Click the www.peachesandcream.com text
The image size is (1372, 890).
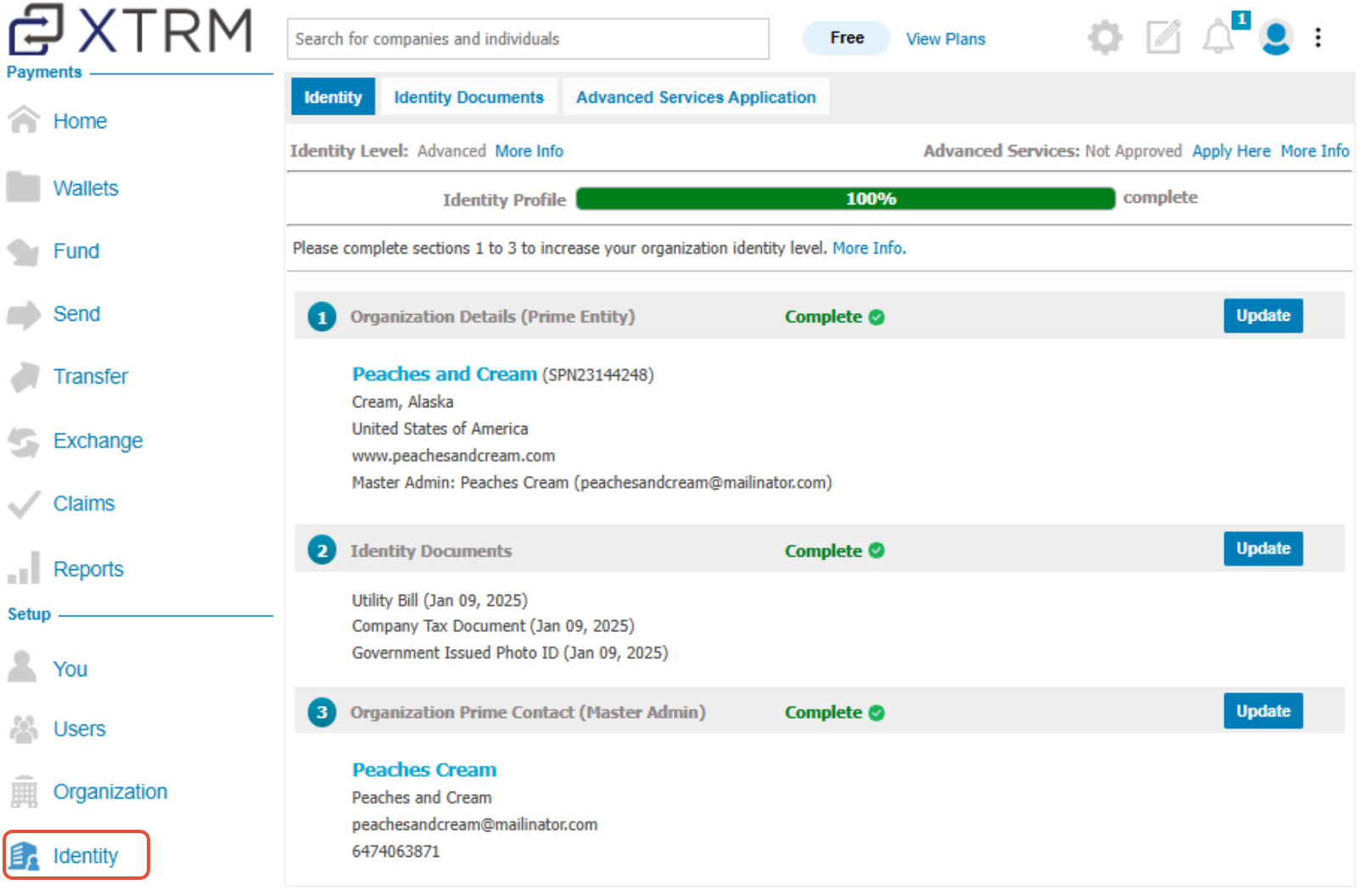click(453, 456)
